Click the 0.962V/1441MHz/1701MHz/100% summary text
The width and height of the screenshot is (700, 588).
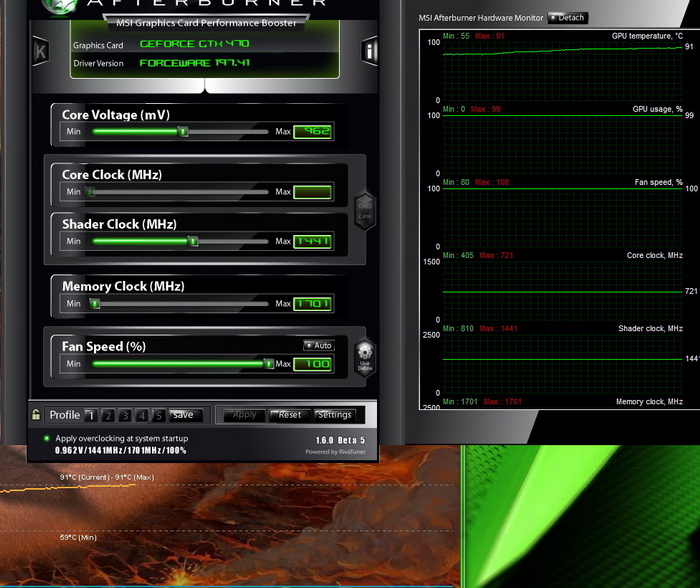pos(121,450)
